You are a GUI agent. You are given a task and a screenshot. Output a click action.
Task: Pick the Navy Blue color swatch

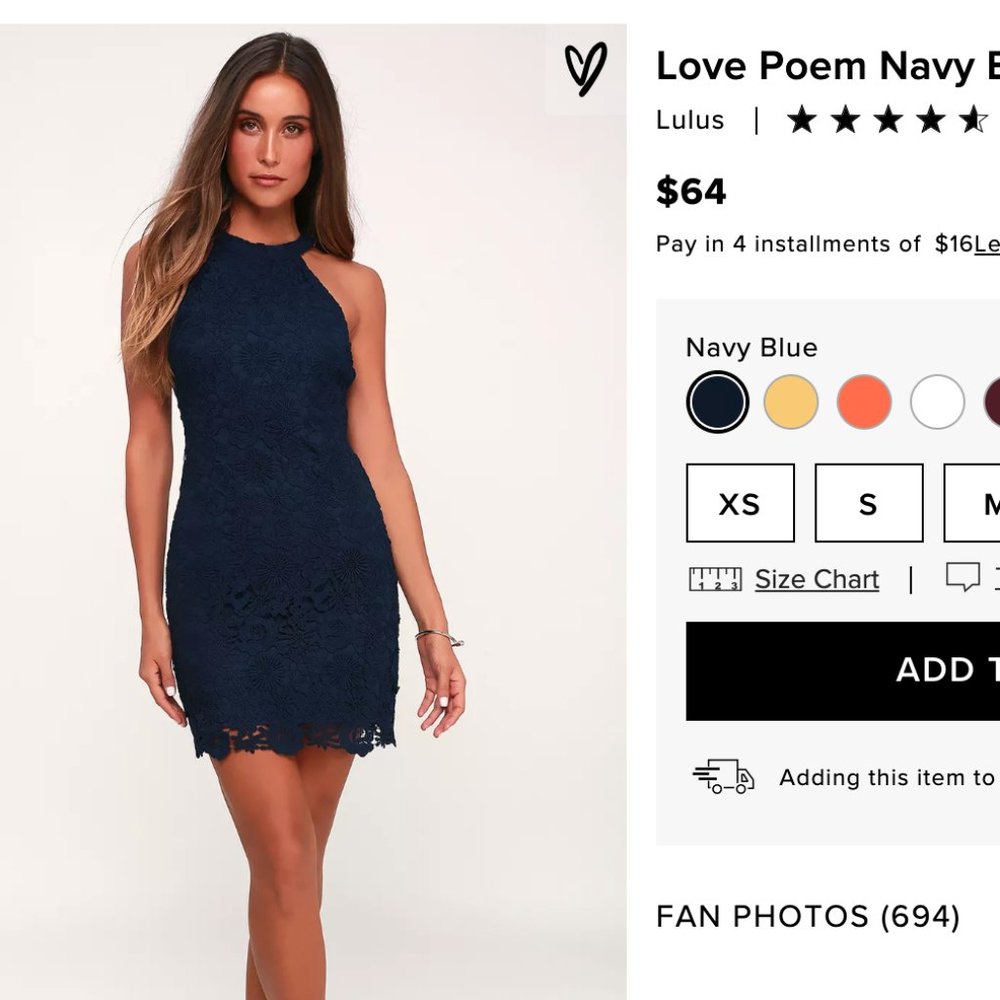pos(718,399)
